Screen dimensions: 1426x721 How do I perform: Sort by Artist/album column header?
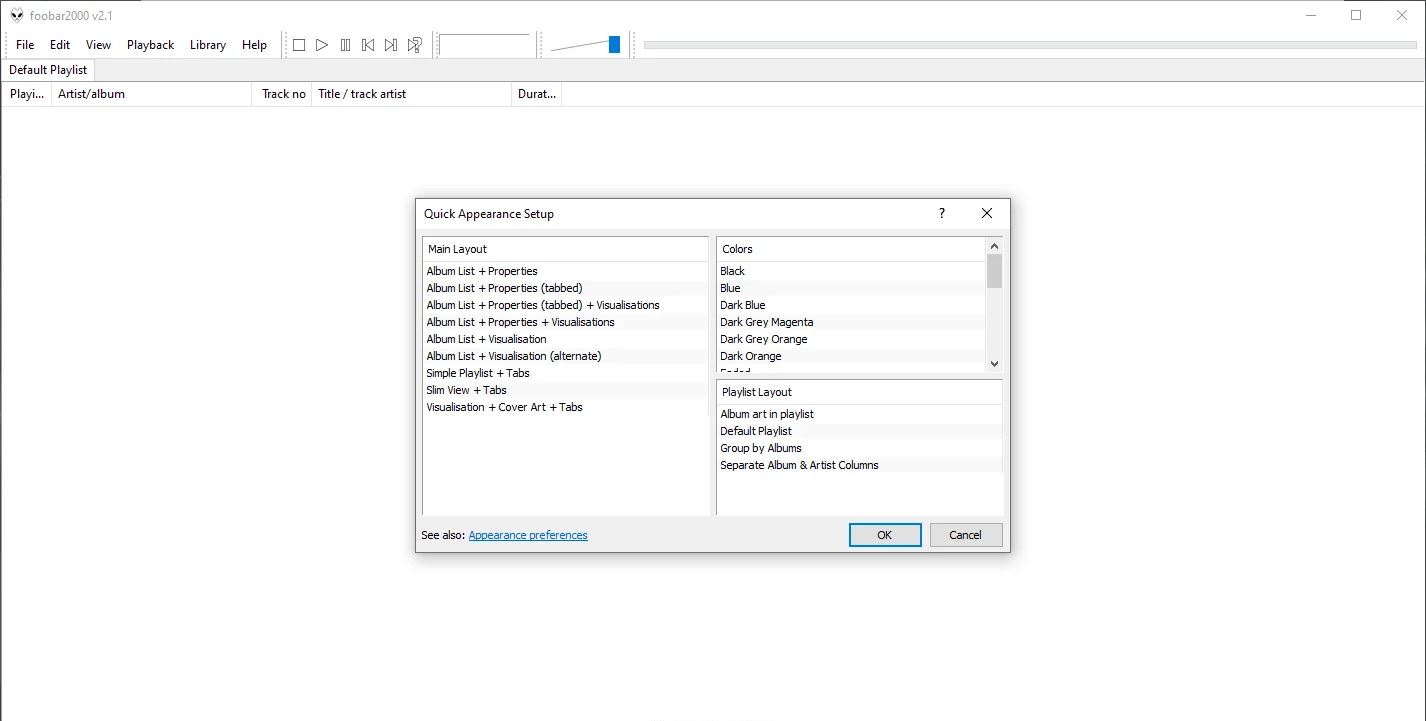tap(151, 94)
